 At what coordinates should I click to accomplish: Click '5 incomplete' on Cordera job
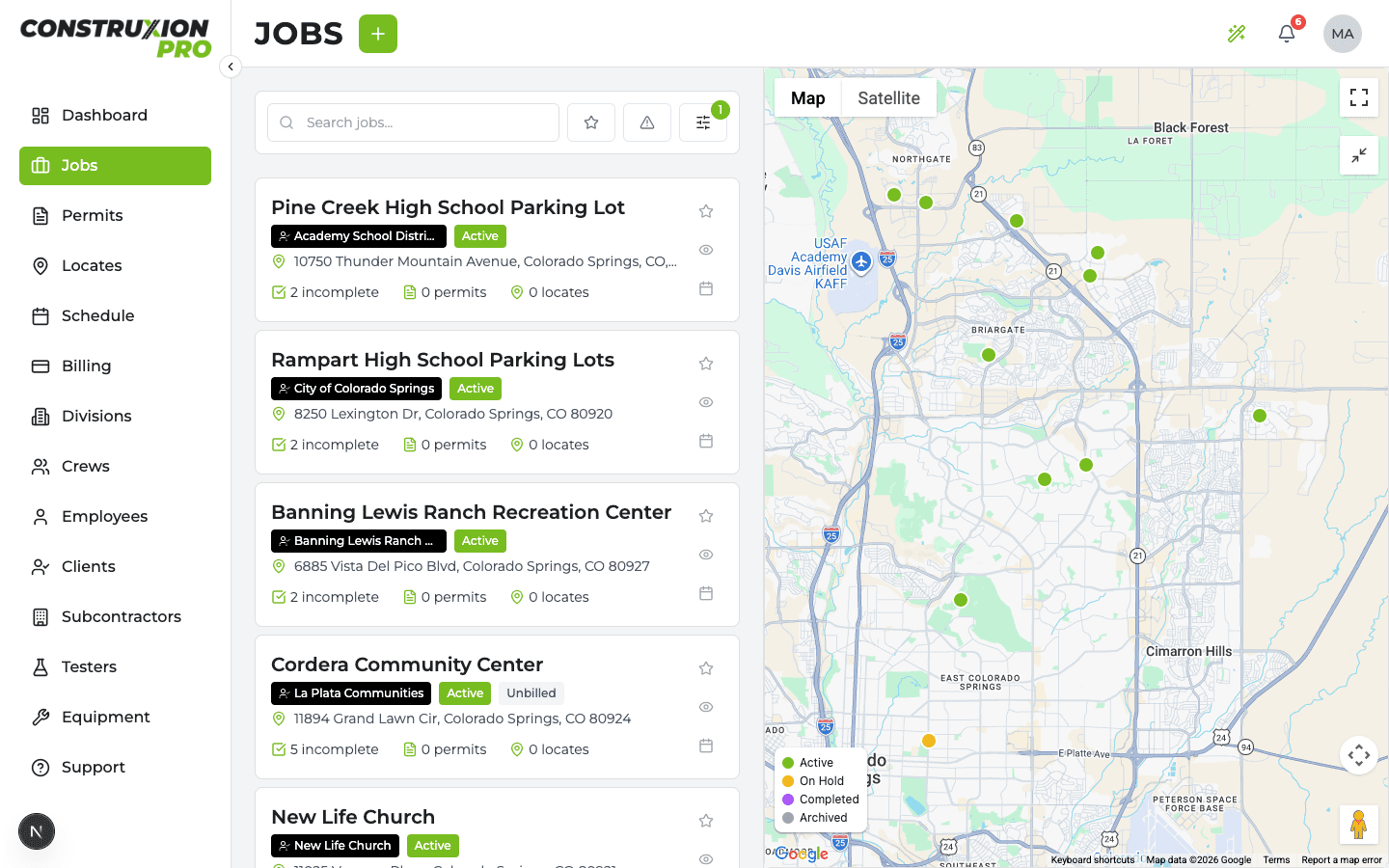[325, 749]
